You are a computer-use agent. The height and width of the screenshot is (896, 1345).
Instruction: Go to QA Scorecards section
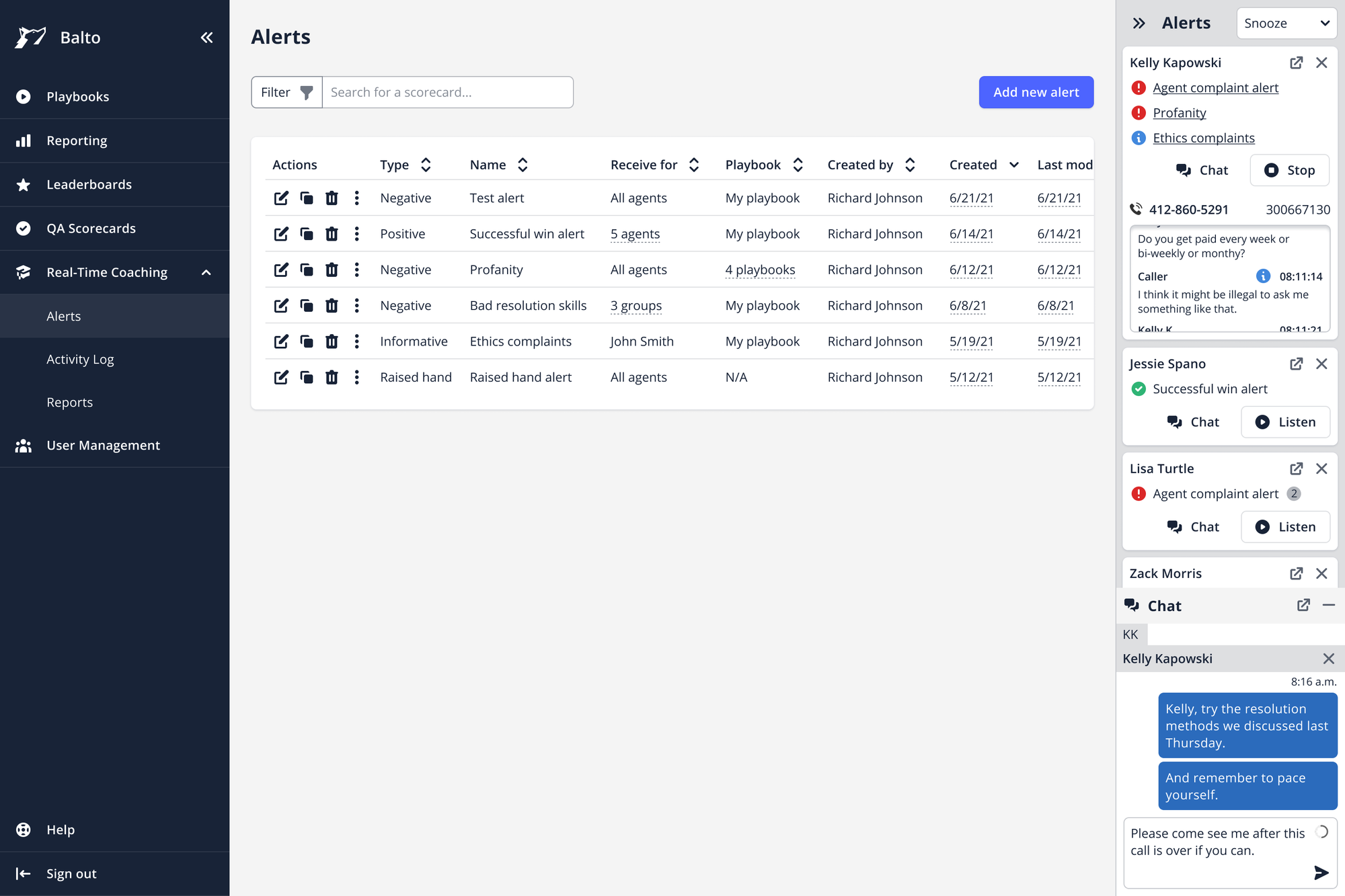91,229
